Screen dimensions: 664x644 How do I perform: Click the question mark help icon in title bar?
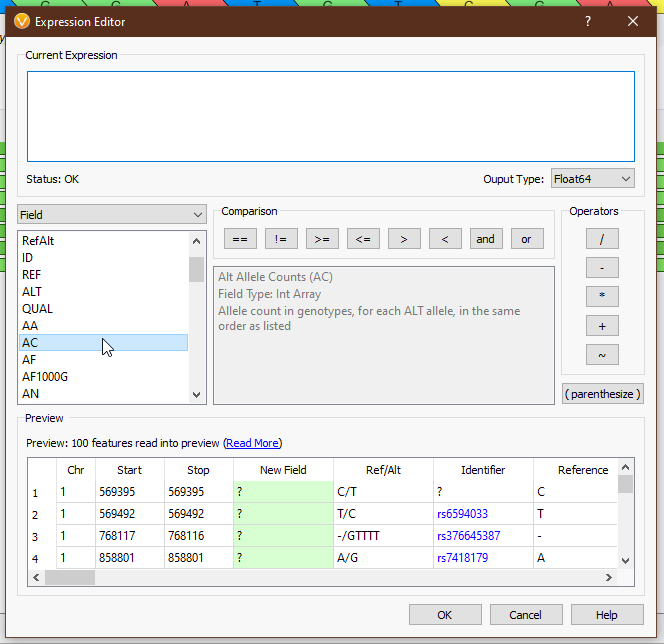pos(587,21)
